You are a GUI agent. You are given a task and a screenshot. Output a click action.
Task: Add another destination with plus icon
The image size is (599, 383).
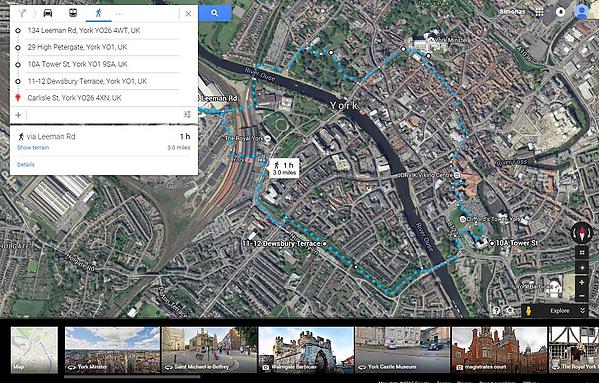click(x=18, y=115)
